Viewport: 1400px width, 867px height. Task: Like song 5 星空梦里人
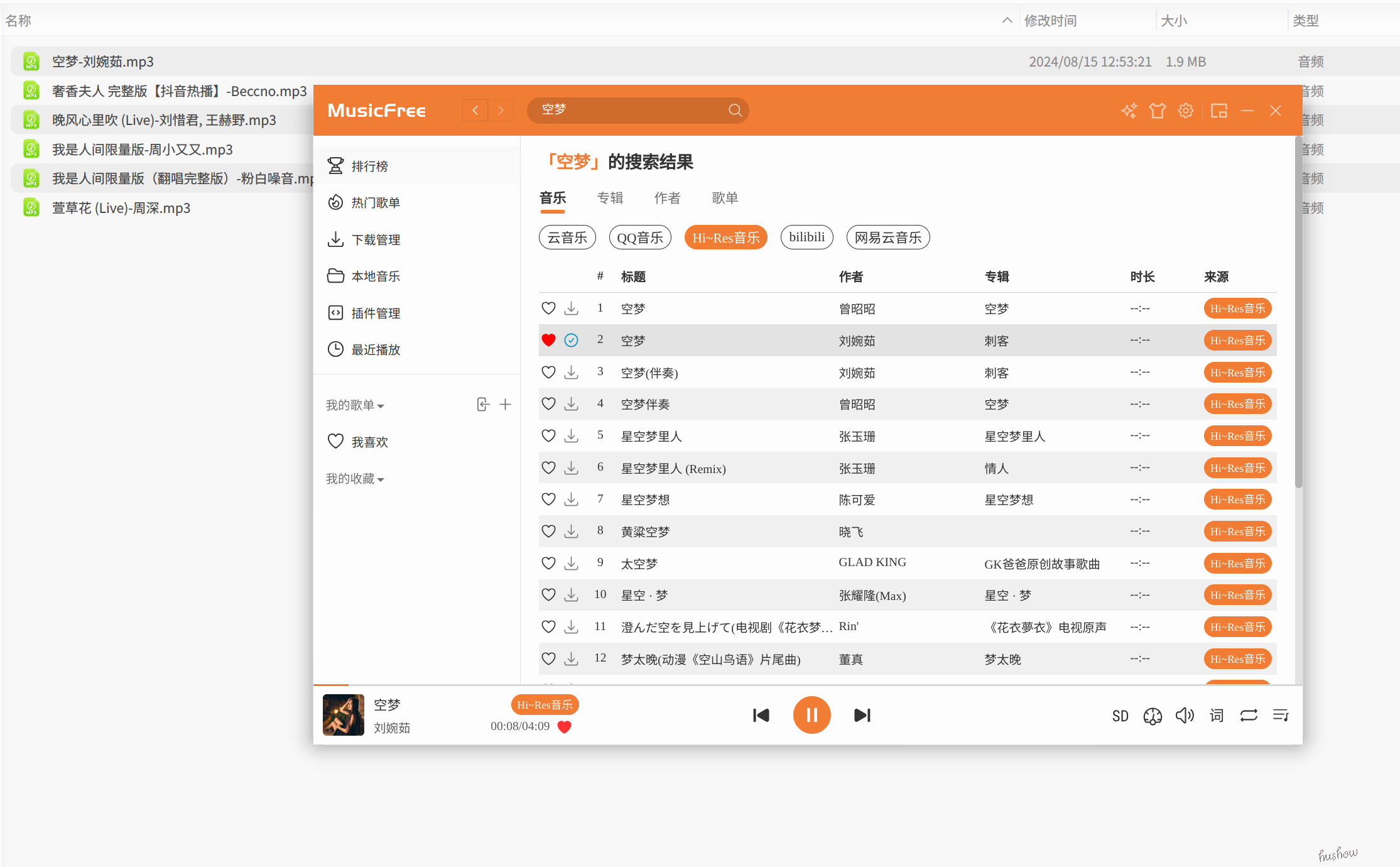coord(548,435)
